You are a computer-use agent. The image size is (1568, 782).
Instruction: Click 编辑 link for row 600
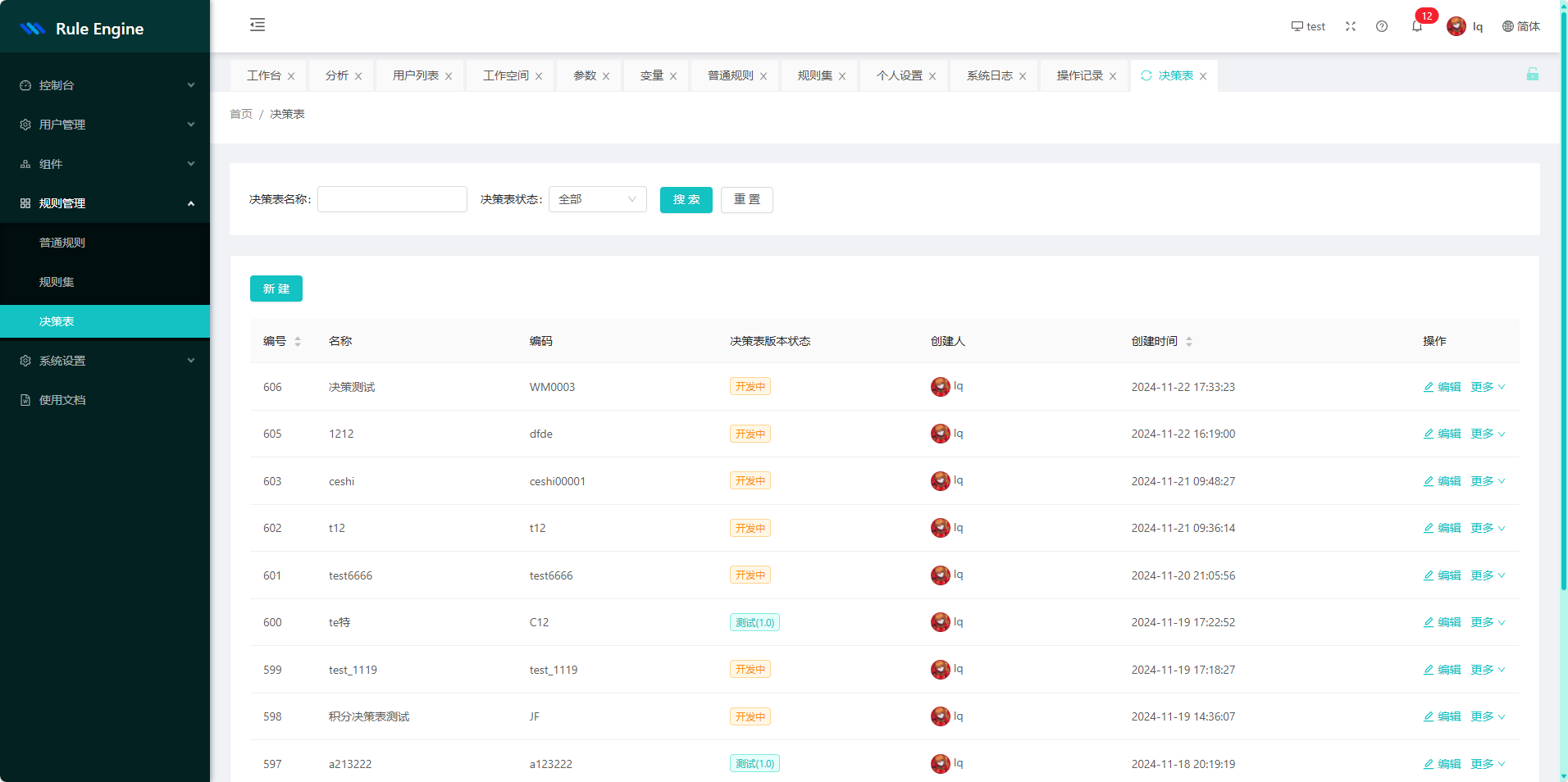tap(1442, 622)
